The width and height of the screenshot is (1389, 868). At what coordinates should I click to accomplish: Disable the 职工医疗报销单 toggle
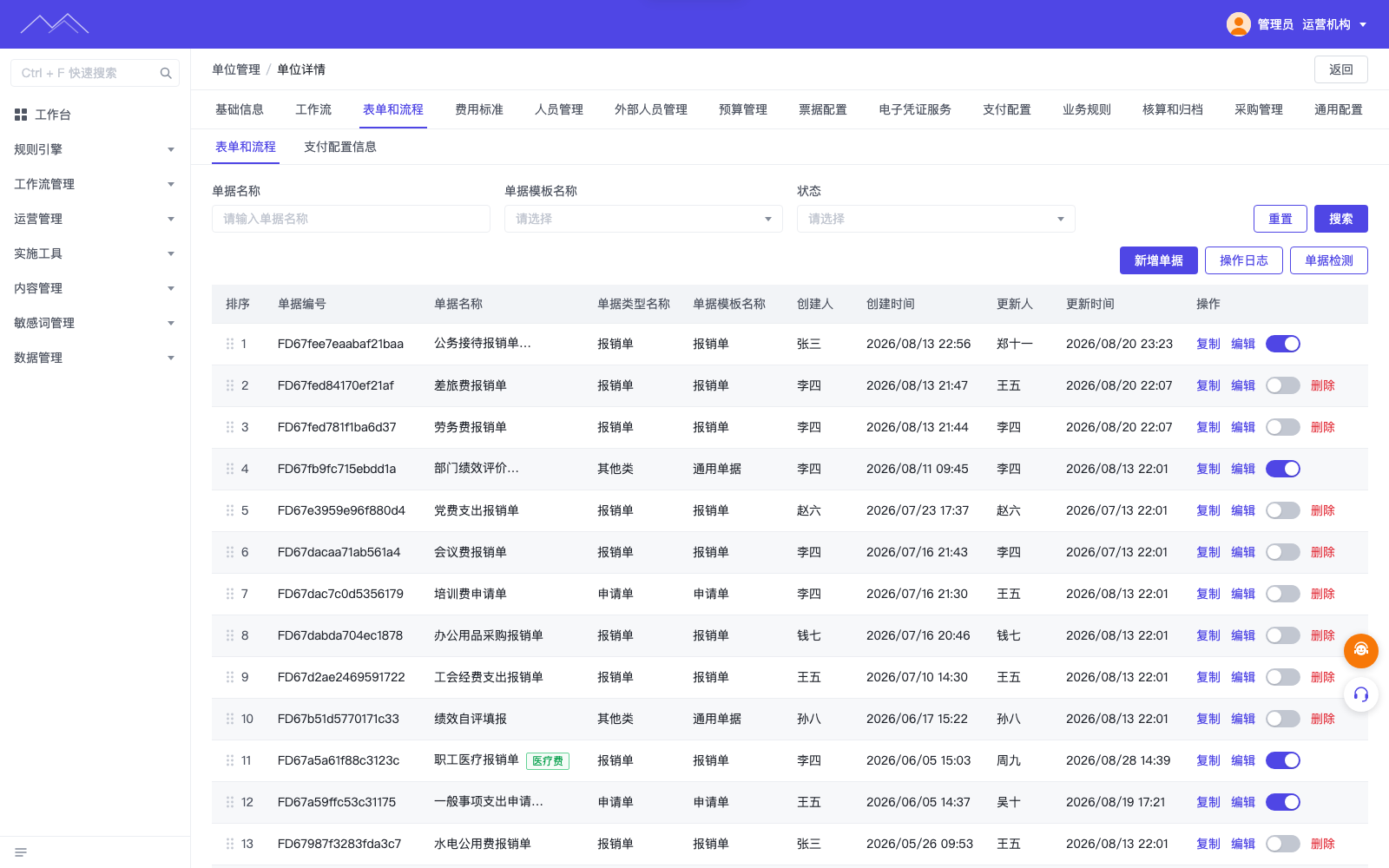point(1282,760)
